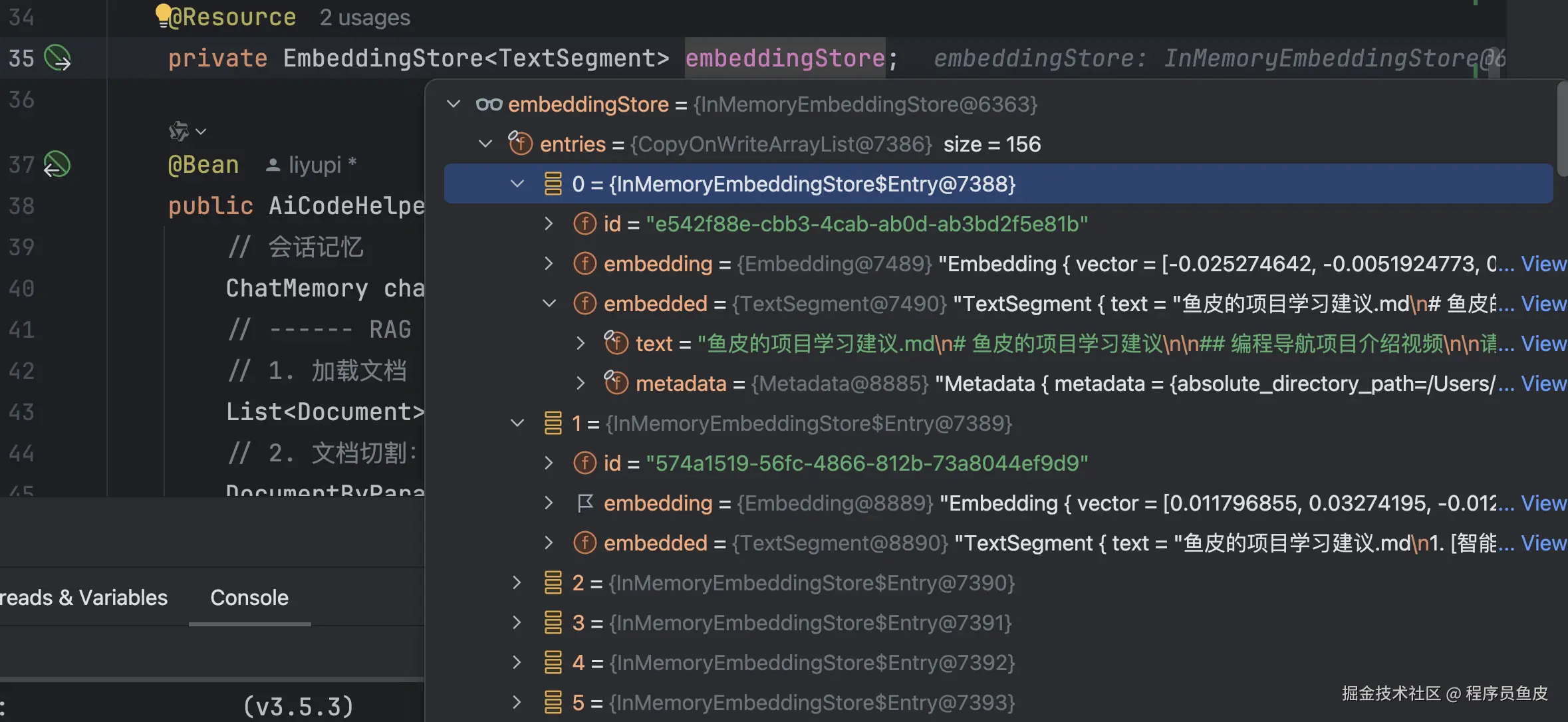Open the Threads & Variables tab

pos(84,598)
